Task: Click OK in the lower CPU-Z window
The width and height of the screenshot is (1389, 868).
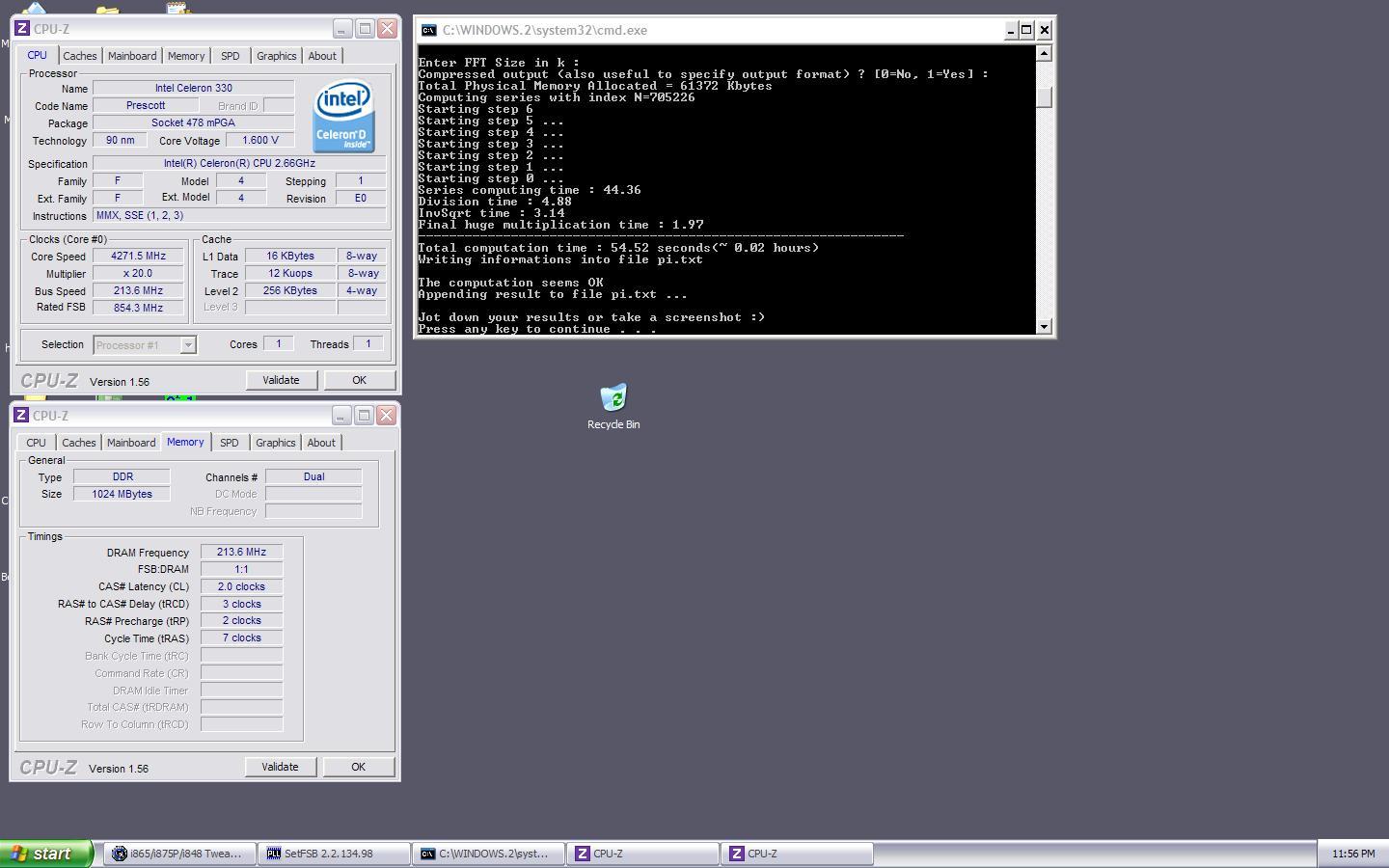Action: [358, 767]
